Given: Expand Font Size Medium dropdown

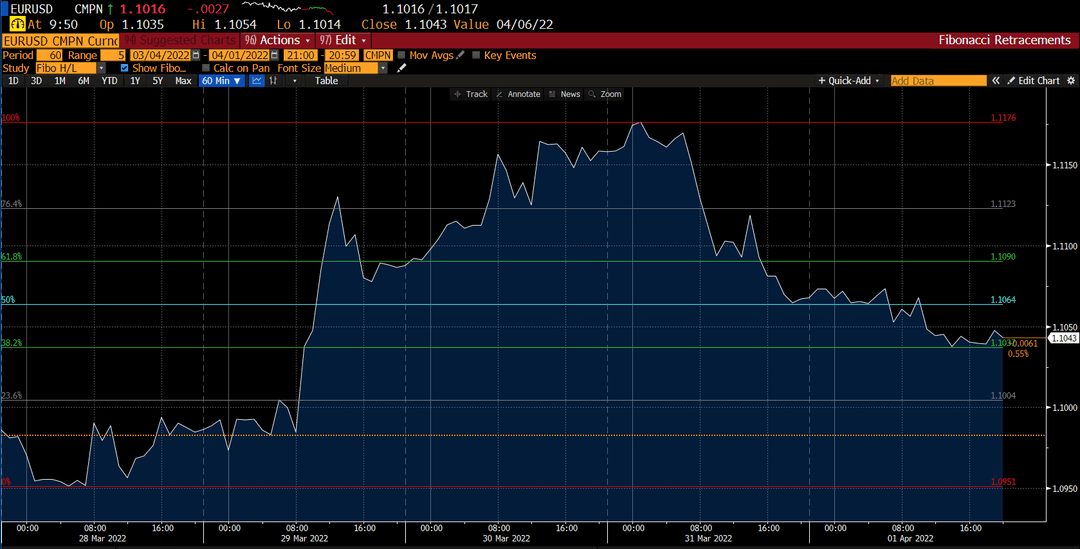Looking at the screenshot, I should (x=383, y=68).
